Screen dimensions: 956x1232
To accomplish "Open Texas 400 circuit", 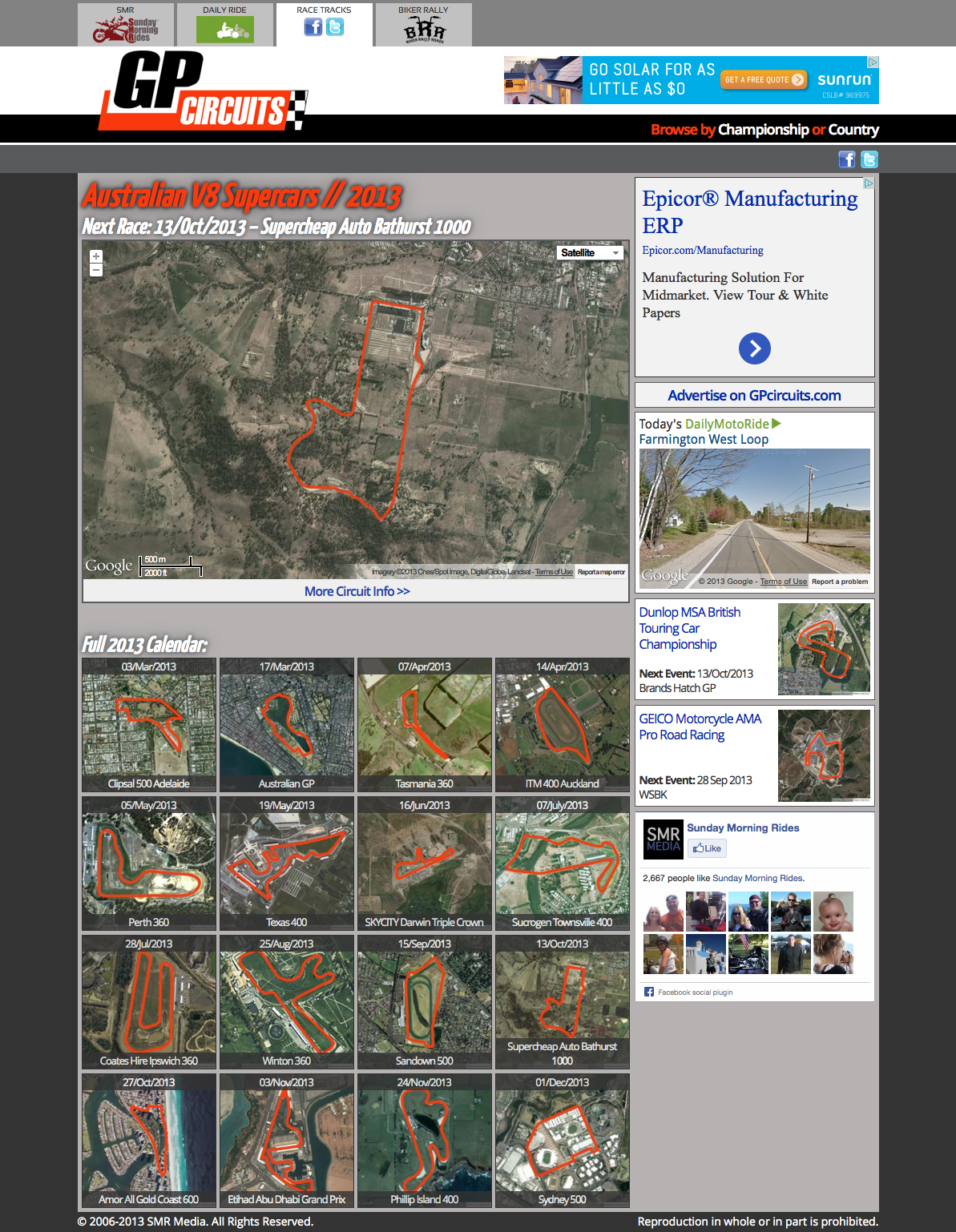I will 287,864.
